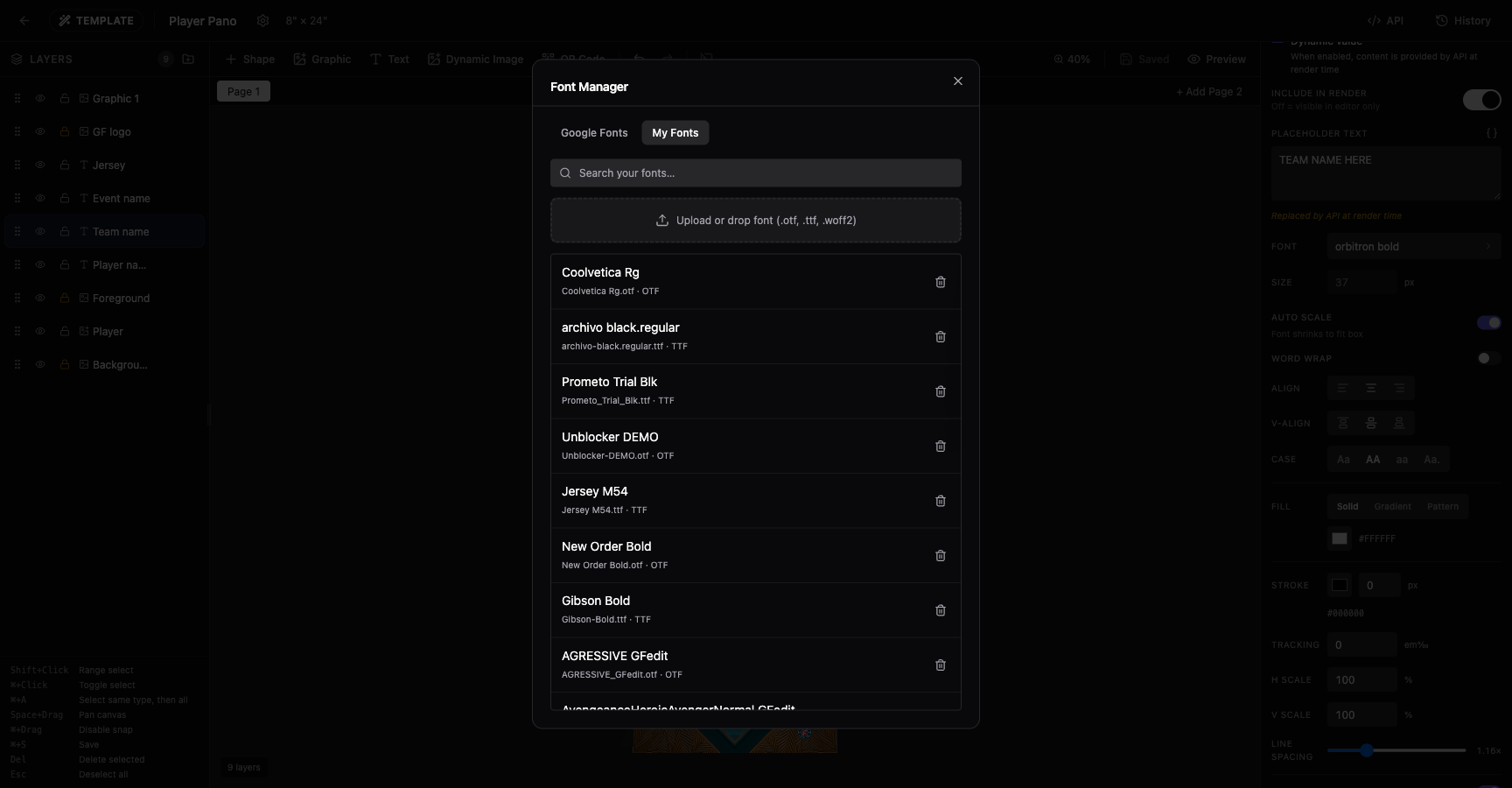Screen dimensions: 1512x788
Task: Toggle visibility of Jersey layer
Action: (x=40, y=165)
